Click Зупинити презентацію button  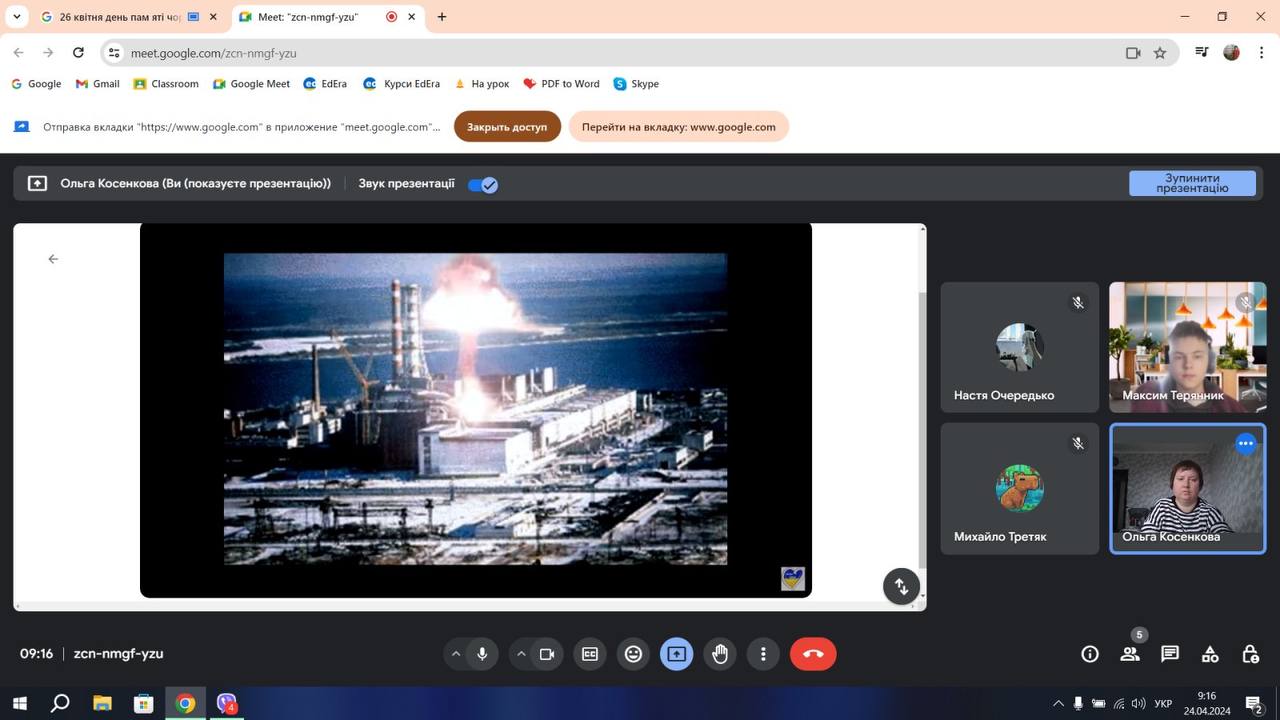1192,183
